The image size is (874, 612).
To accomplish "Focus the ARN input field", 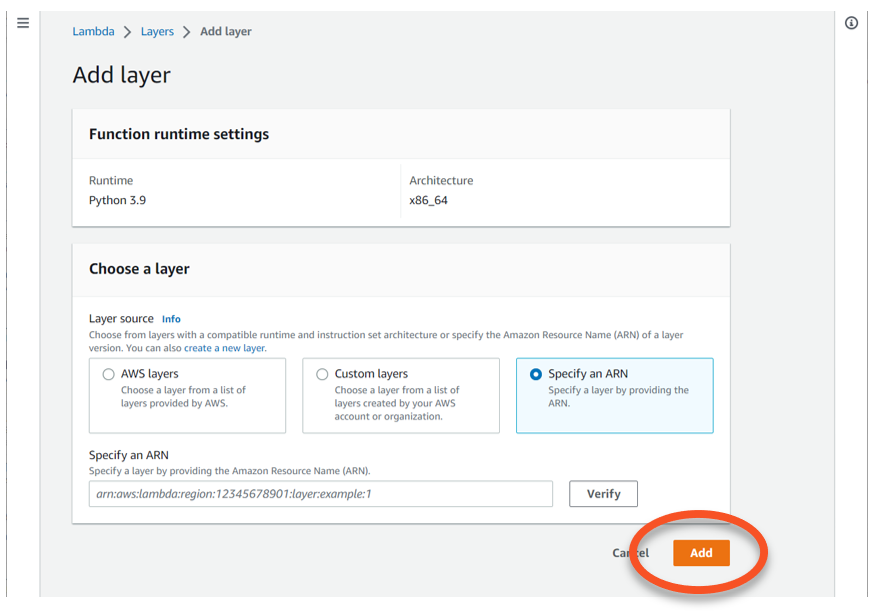I will (321, 494).
